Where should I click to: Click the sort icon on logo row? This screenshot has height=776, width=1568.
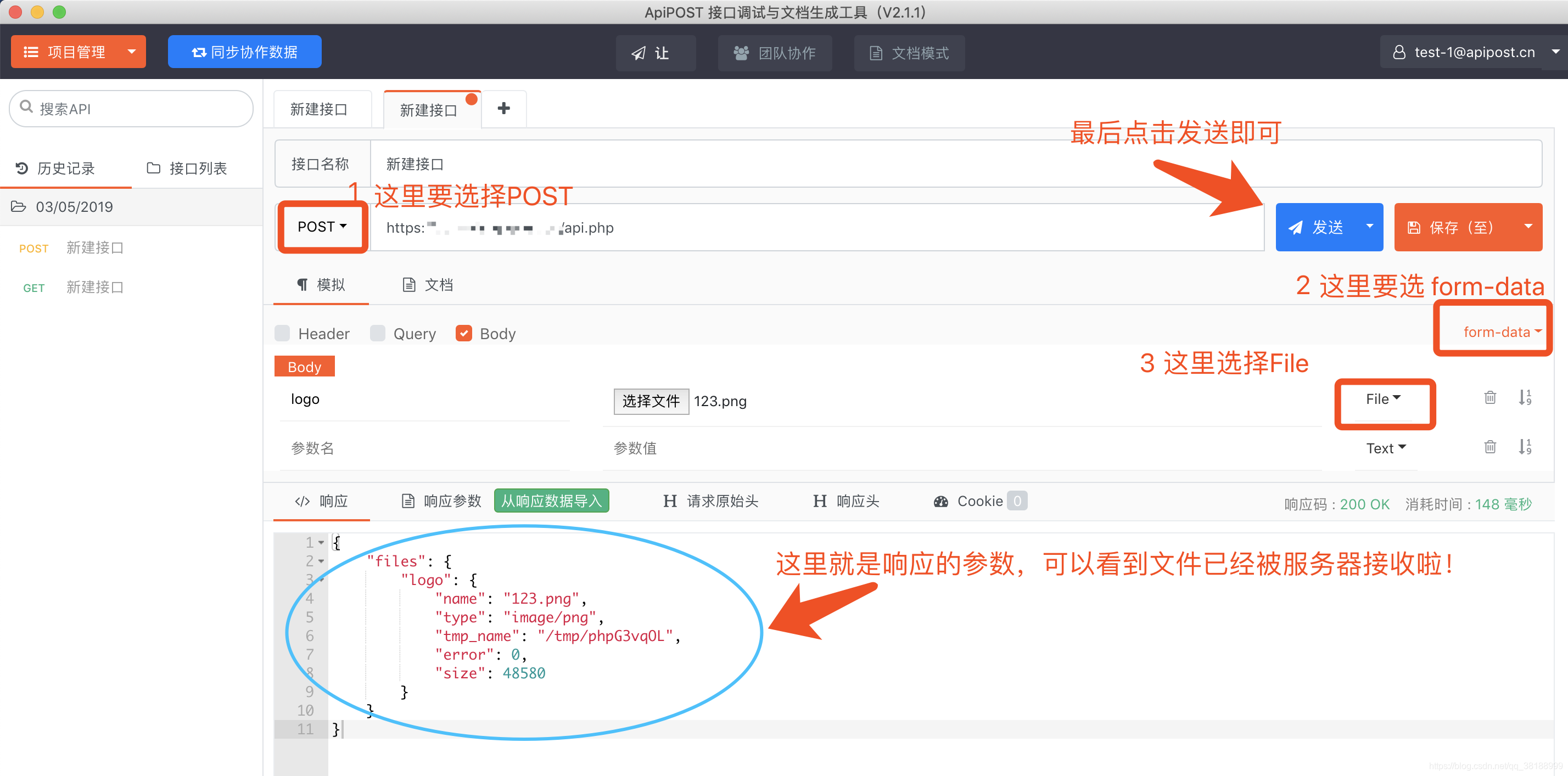(1524, 398)
